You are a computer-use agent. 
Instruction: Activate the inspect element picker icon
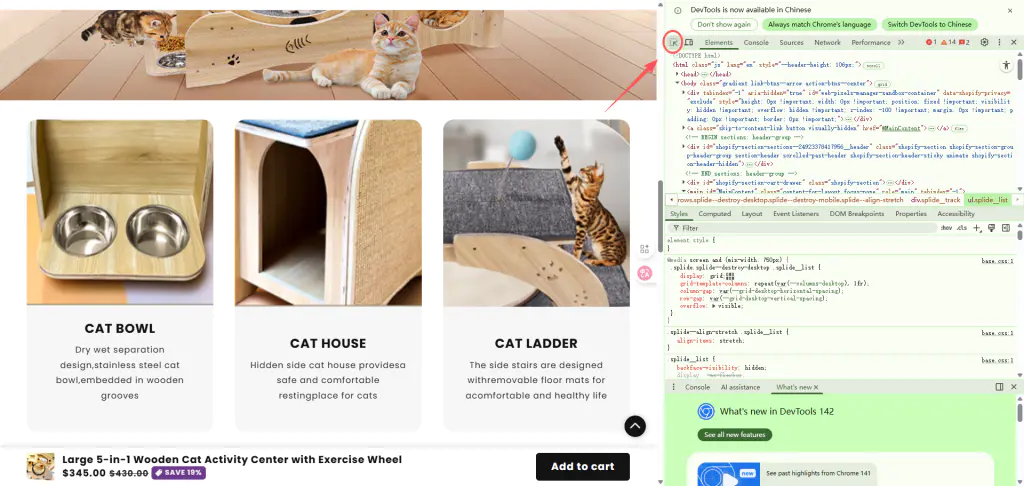click(x=673, y=42)
